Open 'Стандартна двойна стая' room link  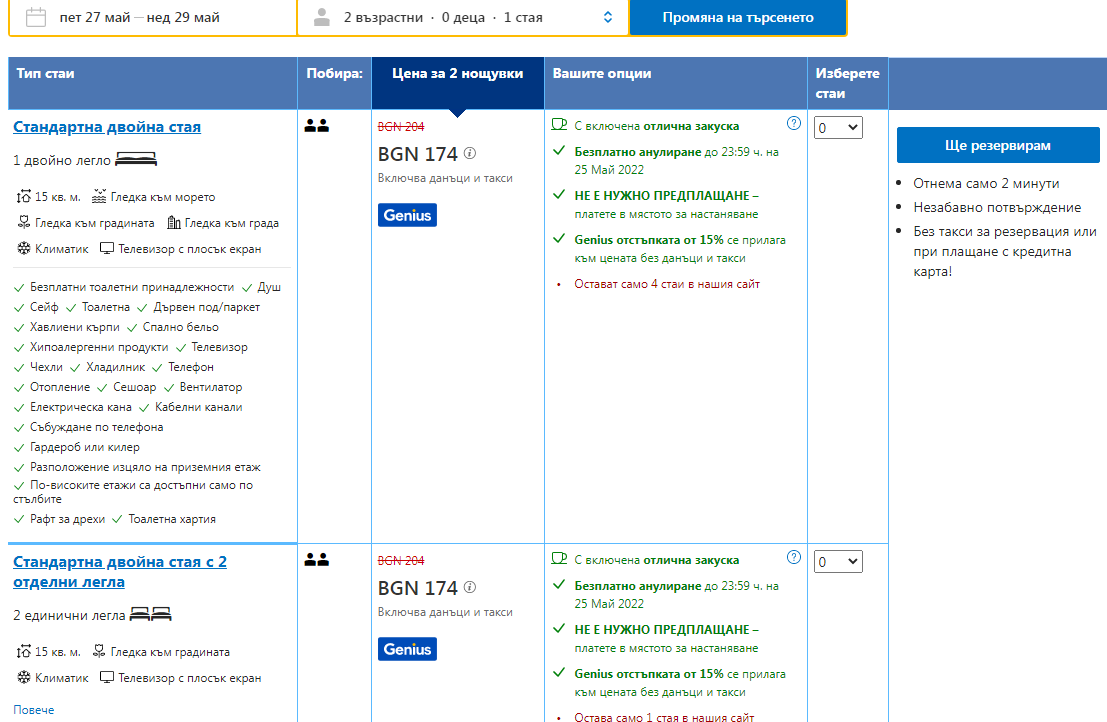point(107,127)
